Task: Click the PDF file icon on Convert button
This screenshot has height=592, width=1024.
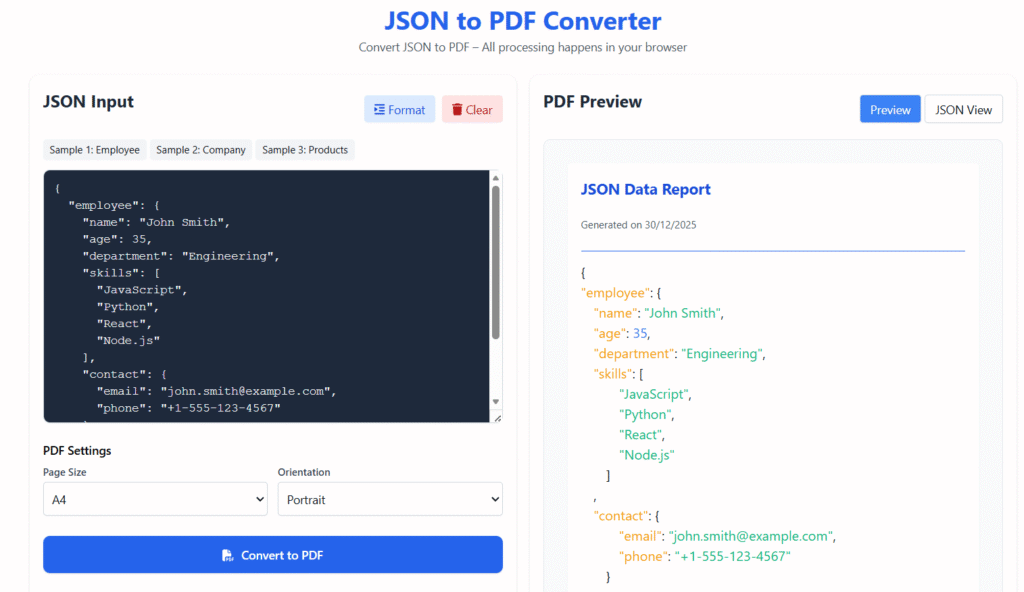Action: point(227,554)
